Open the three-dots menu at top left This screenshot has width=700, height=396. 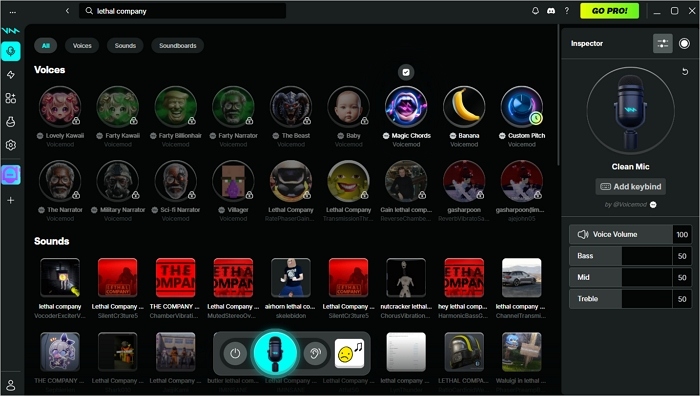pos(12,12)
